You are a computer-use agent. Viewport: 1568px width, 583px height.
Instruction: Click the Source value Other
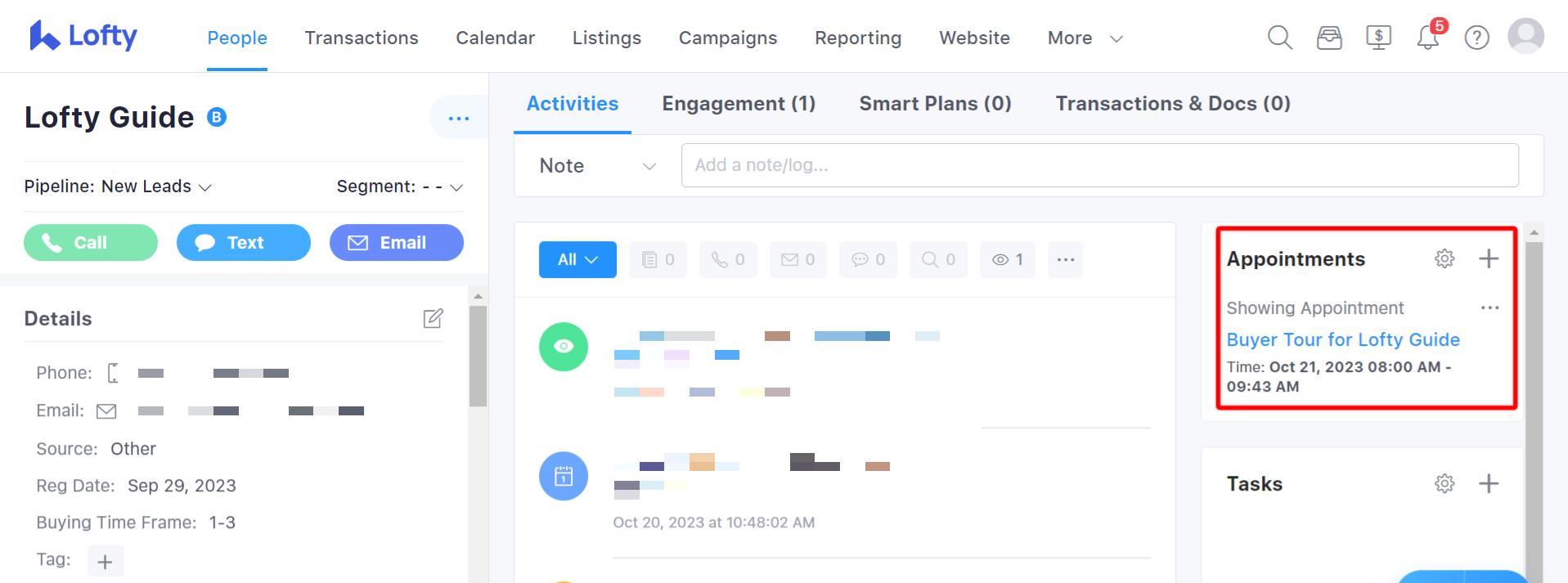(133, 449)
